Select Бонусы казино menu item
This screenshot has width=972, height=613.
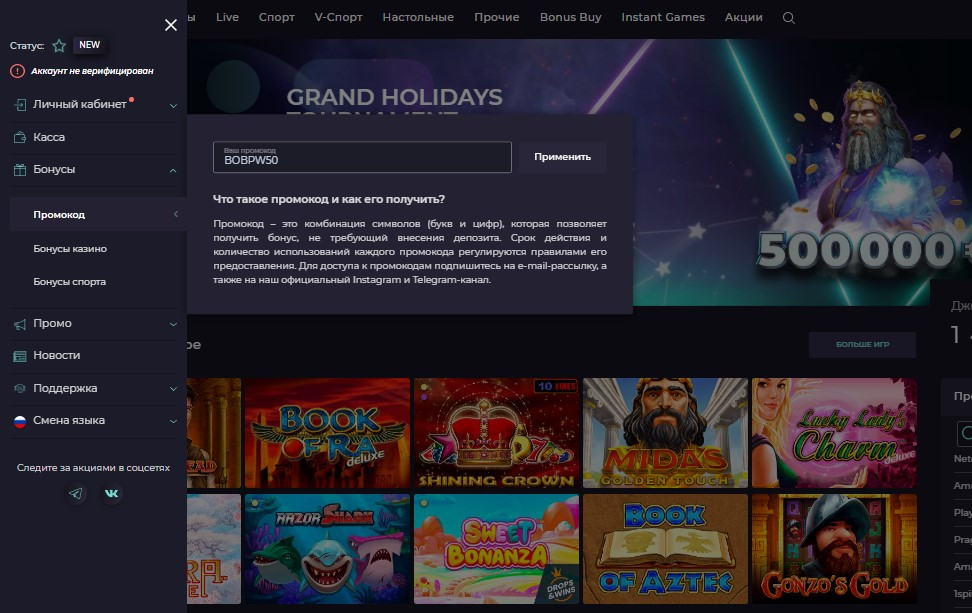(70, 249)
